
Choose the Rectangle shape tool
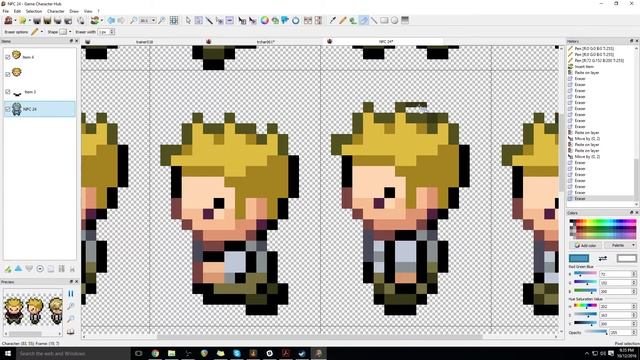384,20
